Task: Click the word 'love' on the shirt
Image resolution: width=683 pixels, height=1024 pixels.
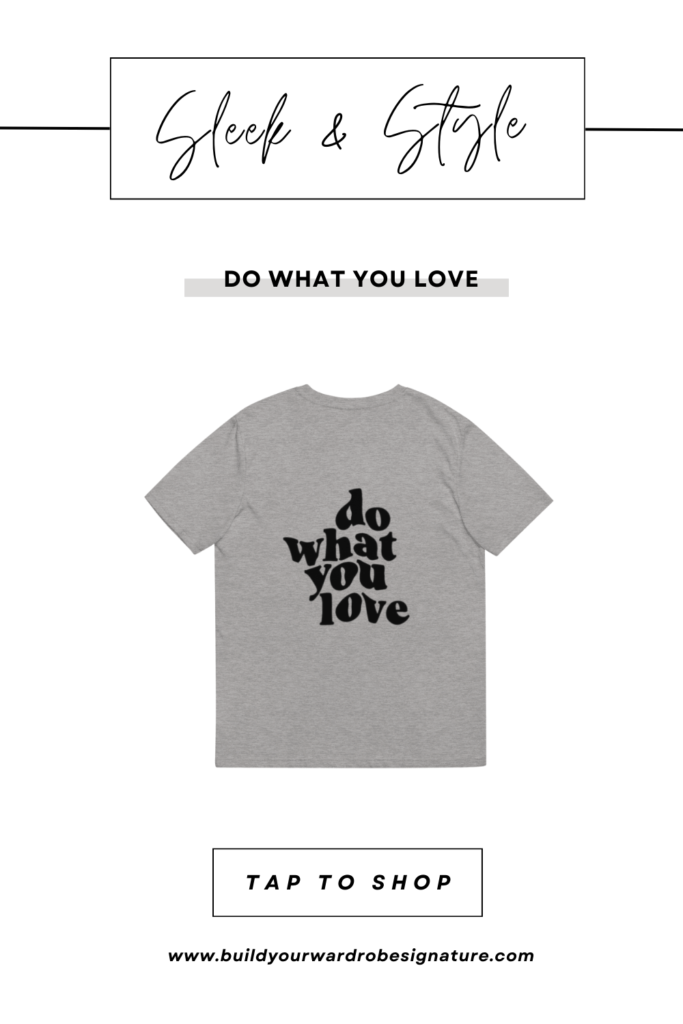Action: click(x=364, y=609)
